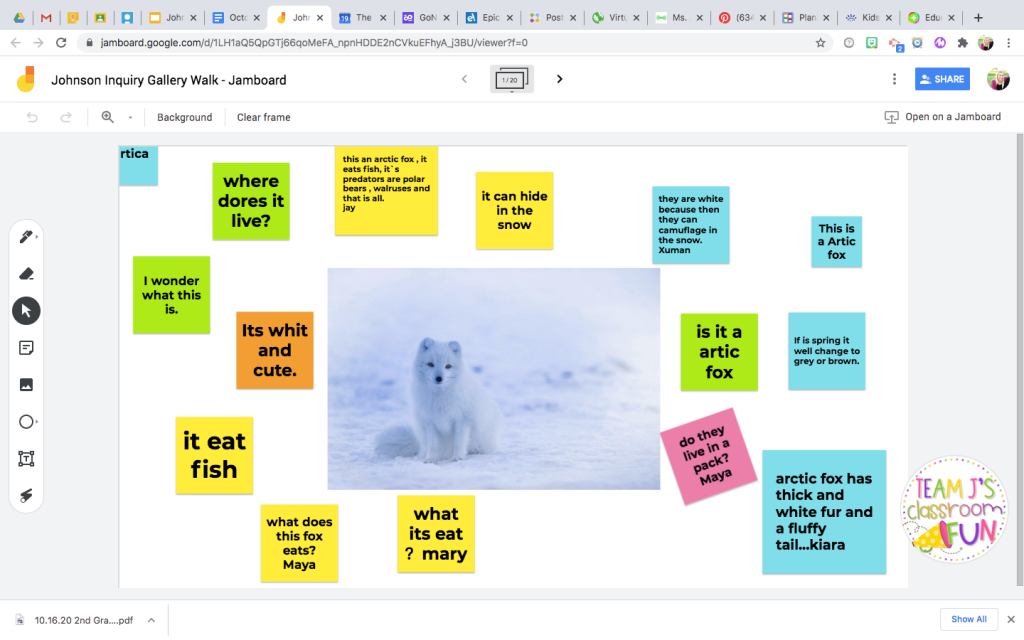Select the yellow 'it eat fish' note
Image resolution: width=1024 pixels, height=640 pixels.
(x=214, y=455)
